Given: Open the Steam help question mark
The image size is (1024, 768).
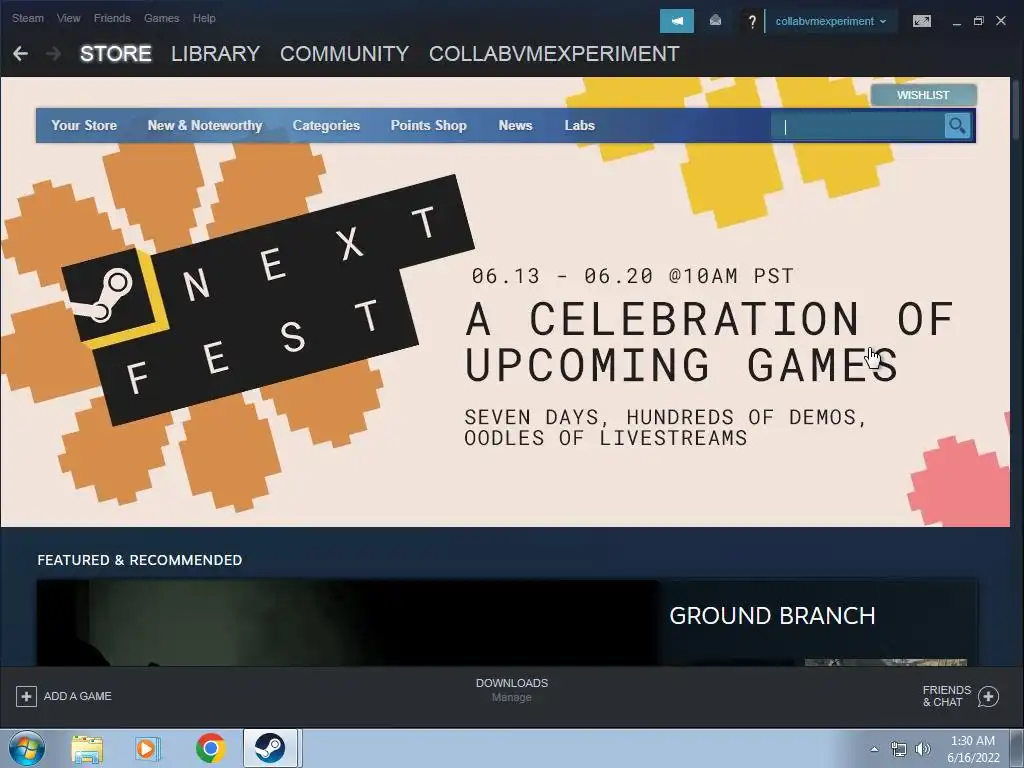Looking at the screenshot, I should point(752,22).
